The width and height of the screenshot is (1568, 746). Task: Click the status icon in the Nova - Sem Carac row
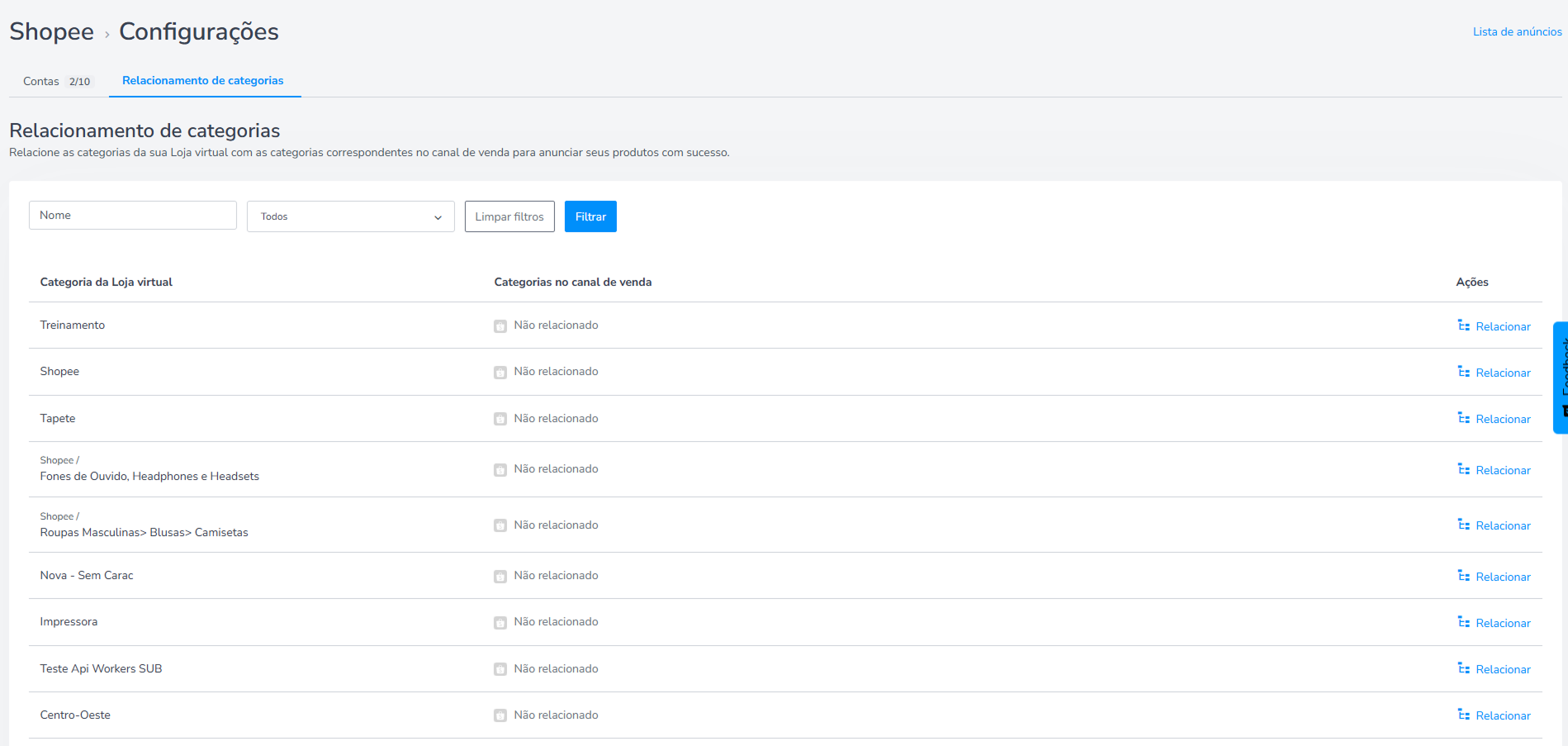(500, 577)
